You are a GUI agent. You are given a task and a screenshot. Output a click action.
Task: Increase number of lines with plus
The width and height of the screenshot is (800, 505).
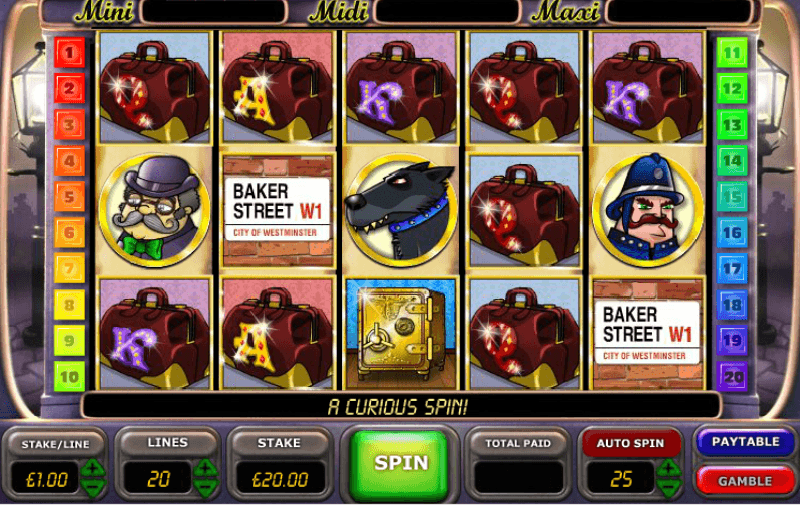coord(205,468)
